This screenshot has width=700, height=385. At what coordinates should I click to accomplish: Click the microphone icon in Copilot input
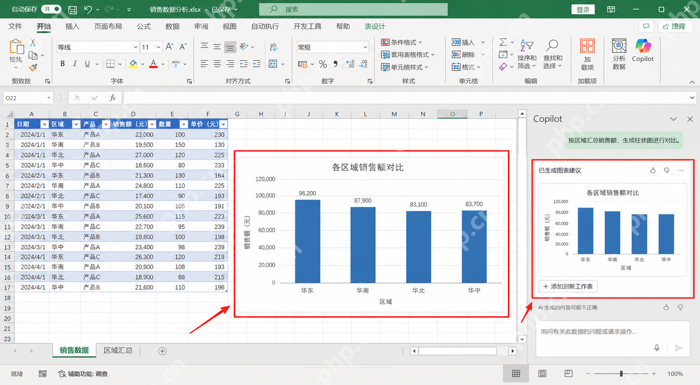[657, 347]
